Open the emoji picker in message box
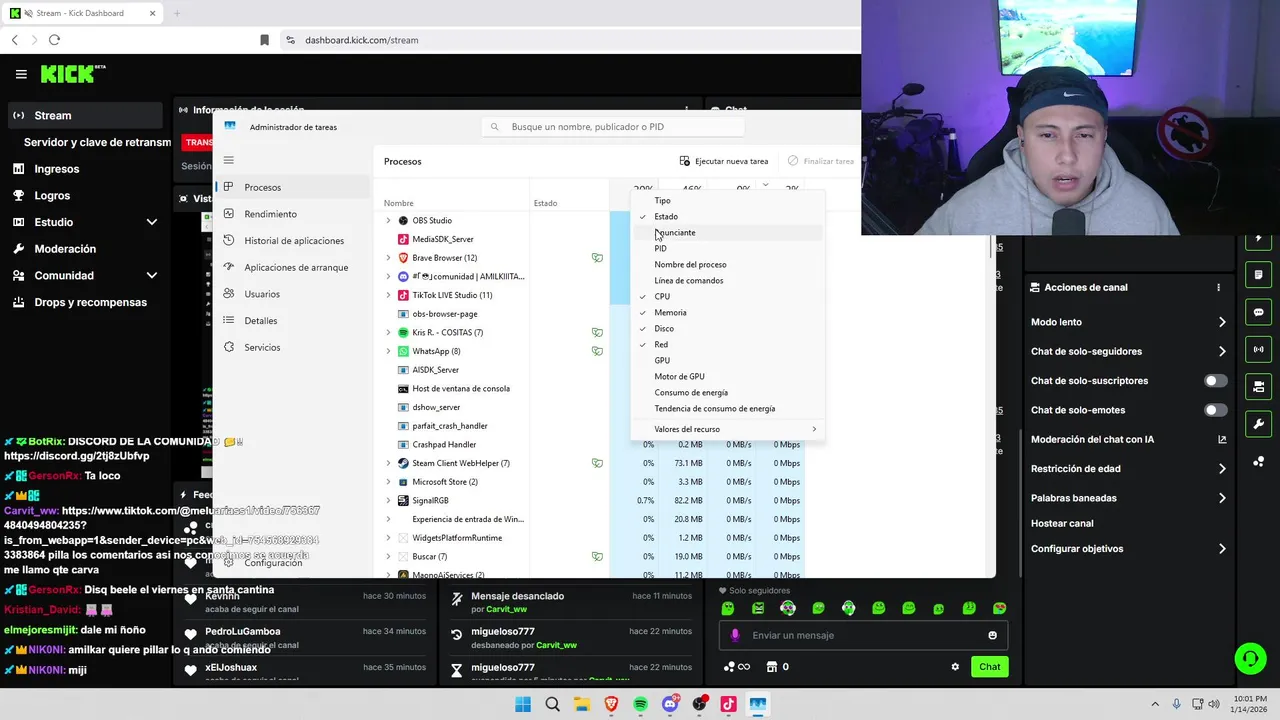This screenshot has width=1280, height=720. point(992,635)
